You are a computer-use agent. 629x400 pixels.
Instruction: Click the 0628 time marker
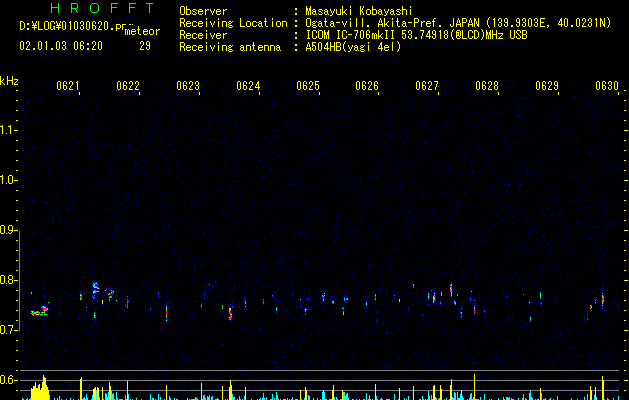pyautogui.click(x=487, y=86)
